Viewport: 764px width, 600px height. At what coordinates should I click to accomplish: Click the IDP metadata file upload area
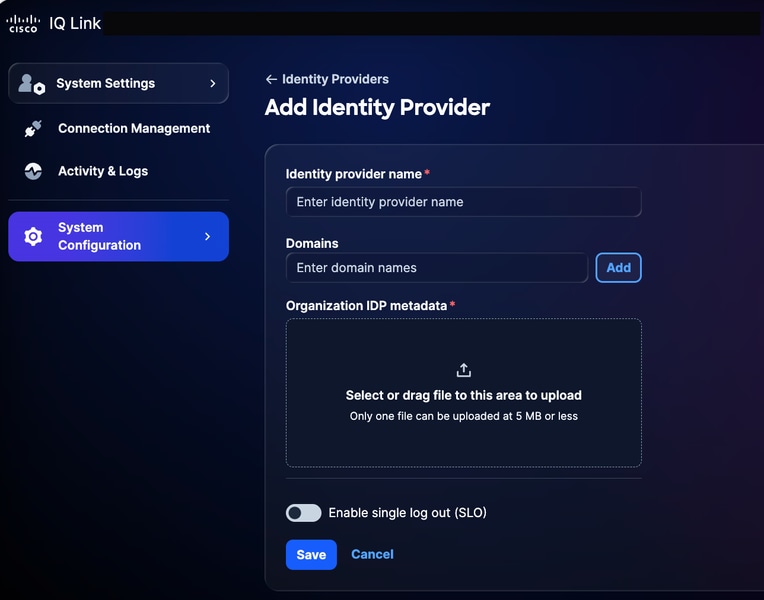click(463, 393)
